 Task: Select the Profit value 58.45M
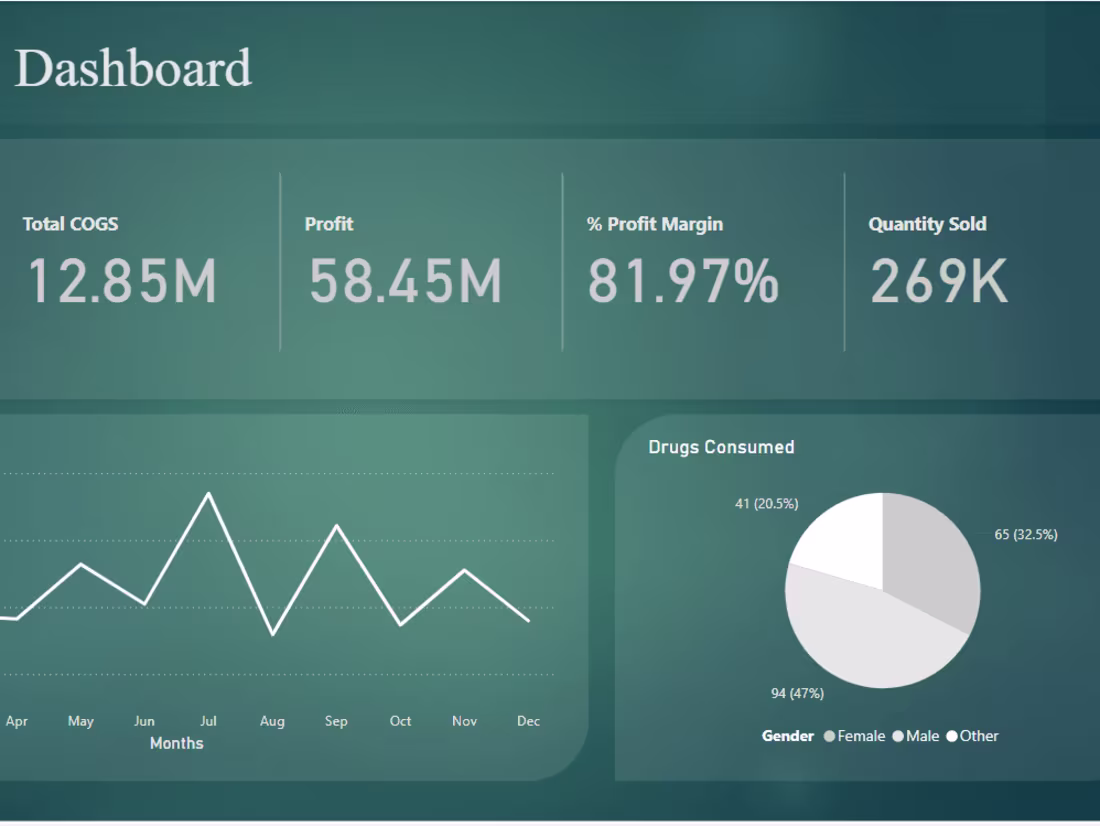click(x=405, y=280)
